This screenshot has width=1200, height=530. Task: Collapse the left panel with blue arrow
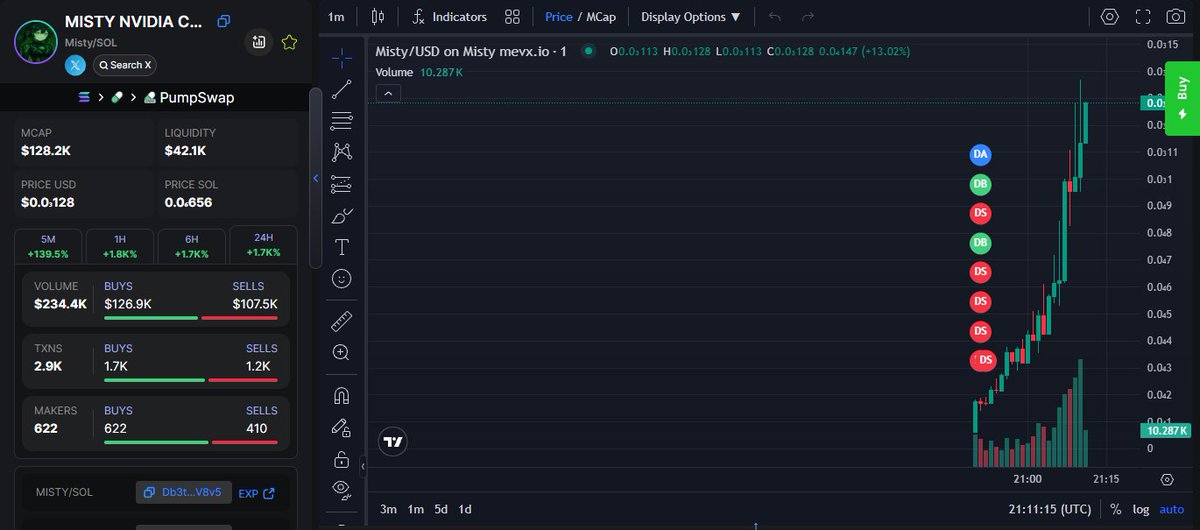(x=316, y=179)
